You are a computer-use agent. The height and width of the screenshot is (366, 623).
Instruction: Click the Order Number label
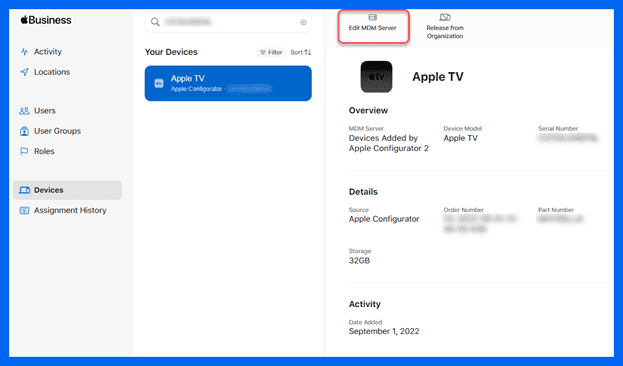[x=464, y=210]
